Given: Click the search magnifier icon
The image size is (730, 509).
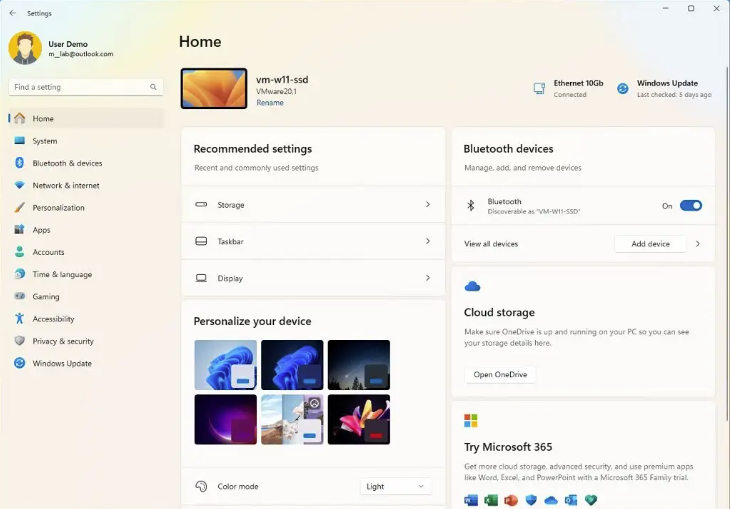Looking at the screenshot, I should click(x=153, y=88).
